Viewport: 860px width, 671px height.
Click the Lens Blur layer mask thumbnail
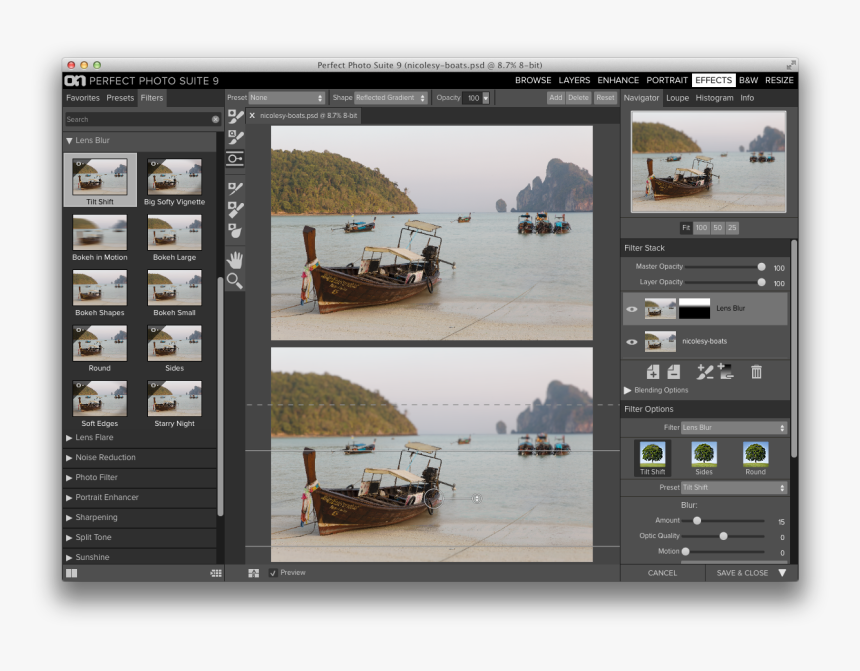pyautogui.click(x=694, y=308)
